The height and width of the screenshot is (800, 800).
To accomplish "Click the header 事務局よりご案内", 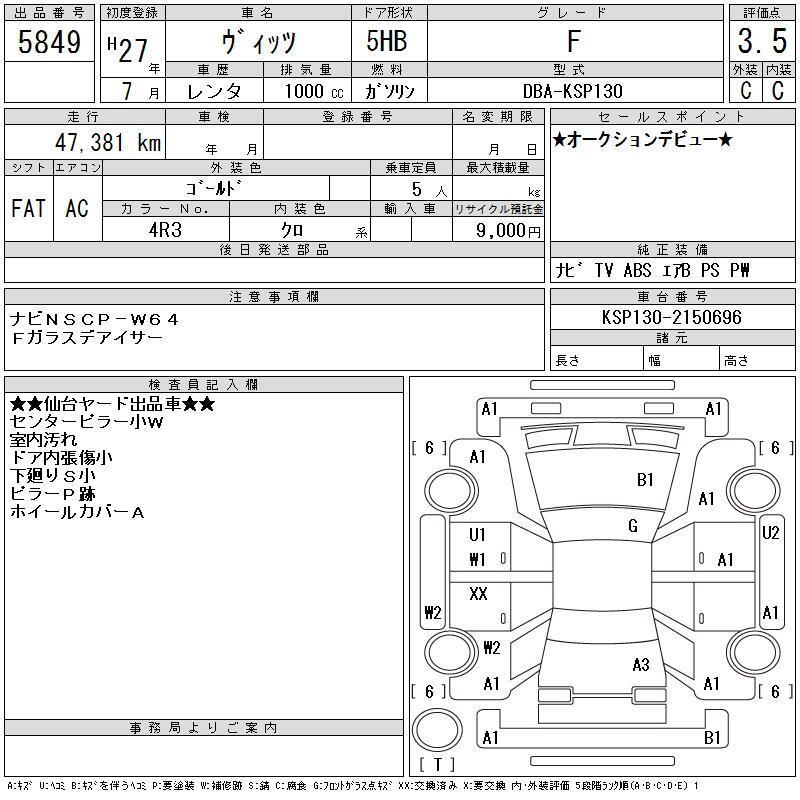I will (x=203, y=728).
